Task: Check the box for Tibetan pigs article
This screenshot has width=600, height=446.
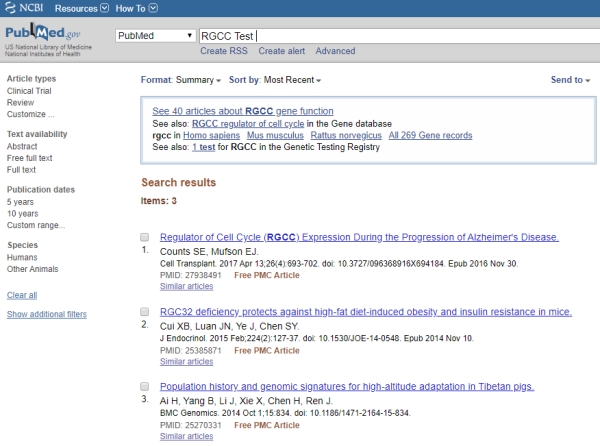Action: 145,386
